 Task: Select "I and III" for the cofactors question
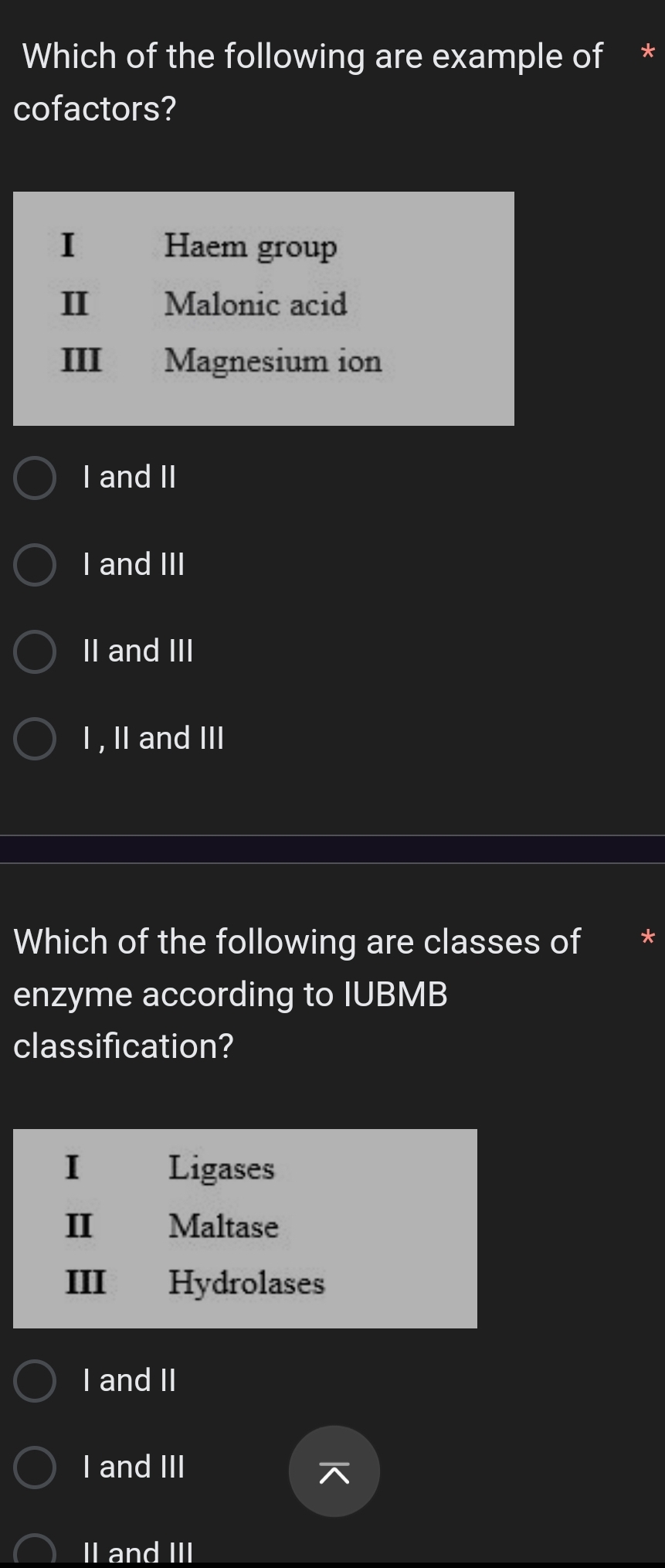point(34,563)
